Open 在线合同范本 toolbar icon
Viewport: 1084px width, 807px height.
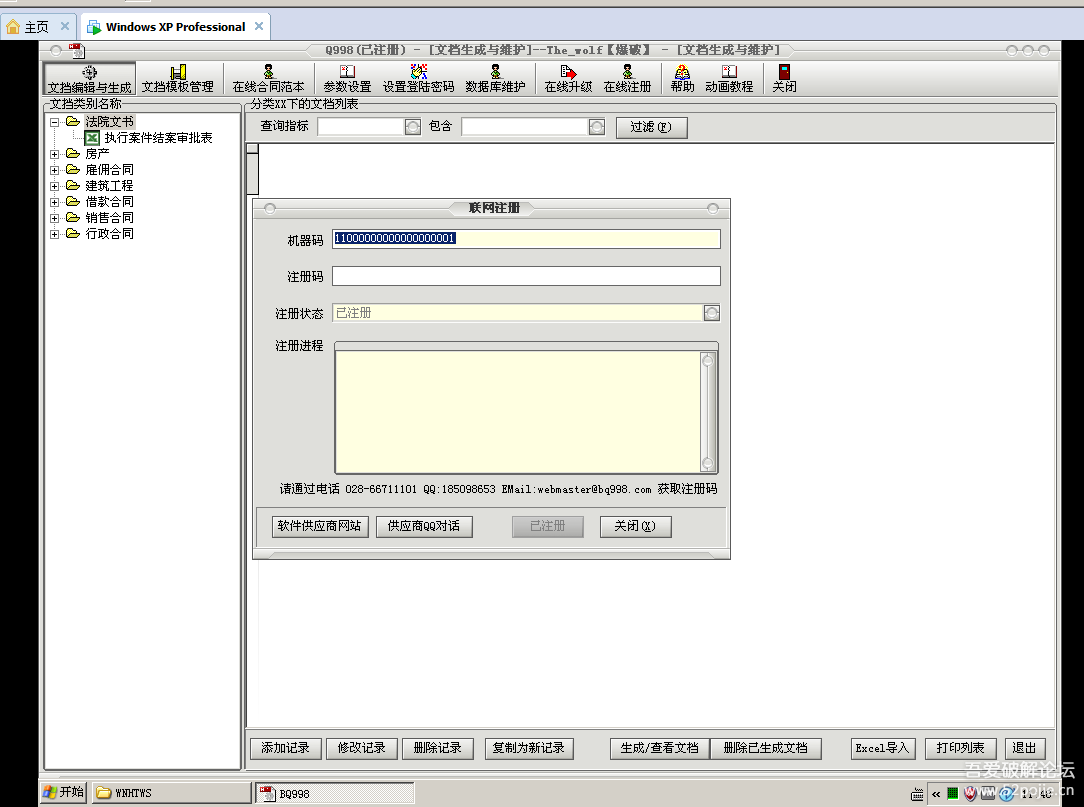[x=268, y=79]
